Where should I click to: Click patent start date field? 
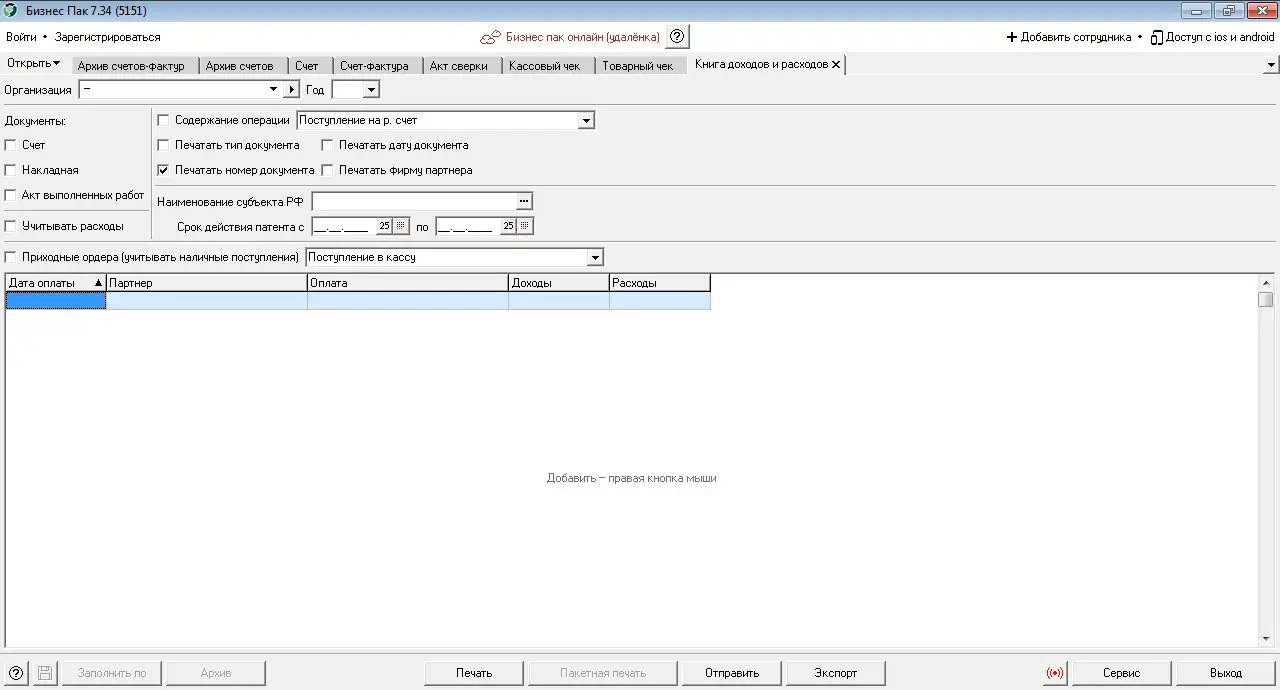(343, 226)
